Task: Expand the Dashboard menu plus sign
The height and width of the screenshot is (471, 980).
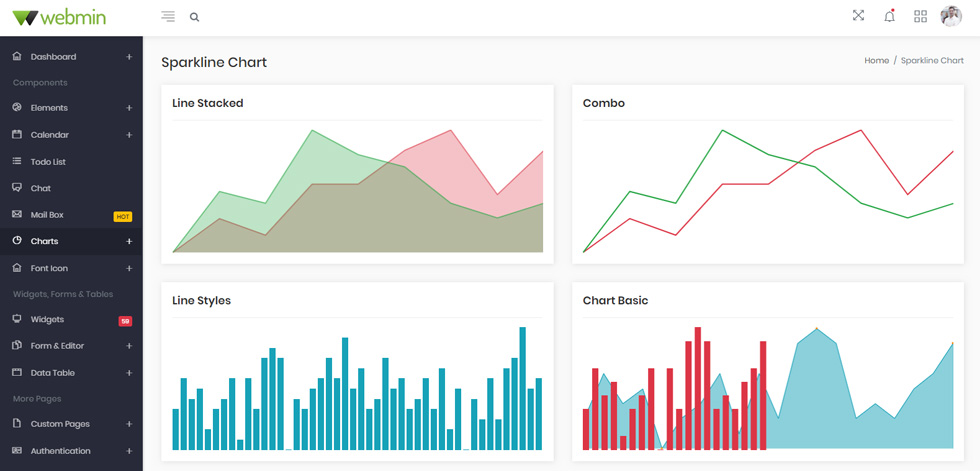Action: 129,57
